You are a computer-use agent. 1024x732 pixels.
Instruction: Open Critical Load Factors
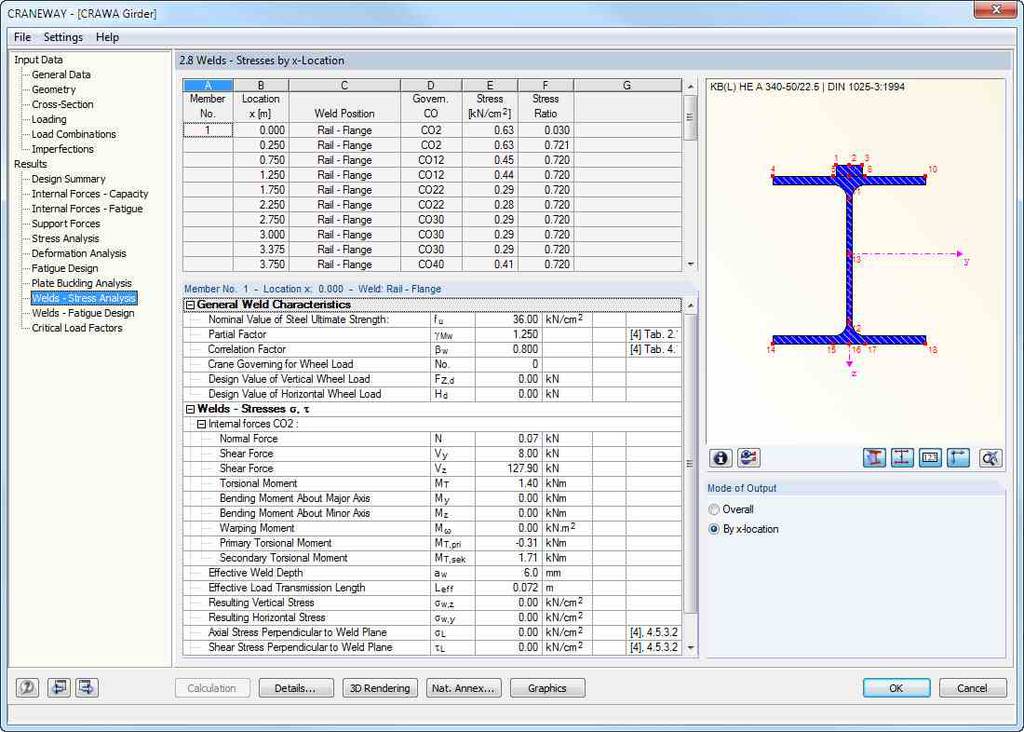point(77,328)
